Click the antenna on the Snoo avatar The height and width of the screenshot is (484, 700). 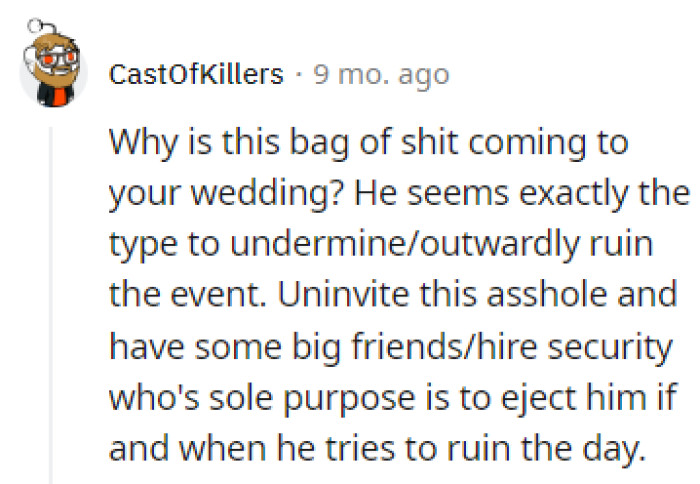click(37, 27)
